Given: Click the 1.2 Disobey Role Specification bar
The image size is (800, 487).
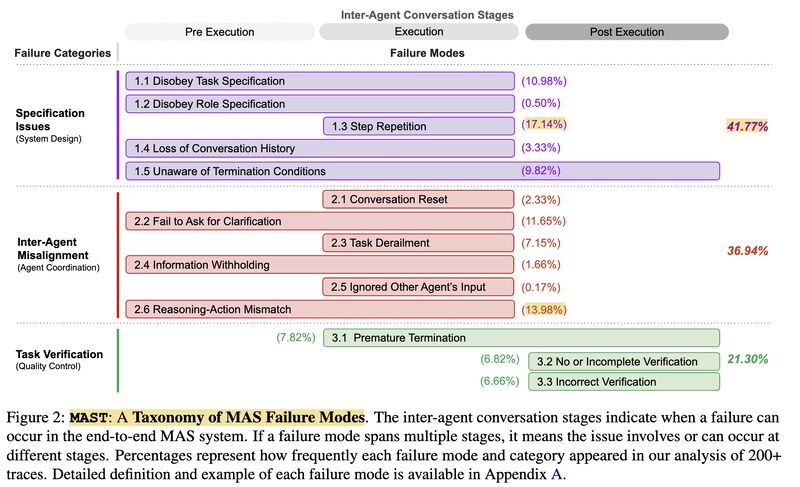Looking at the screenshot, I should point(320,103).
